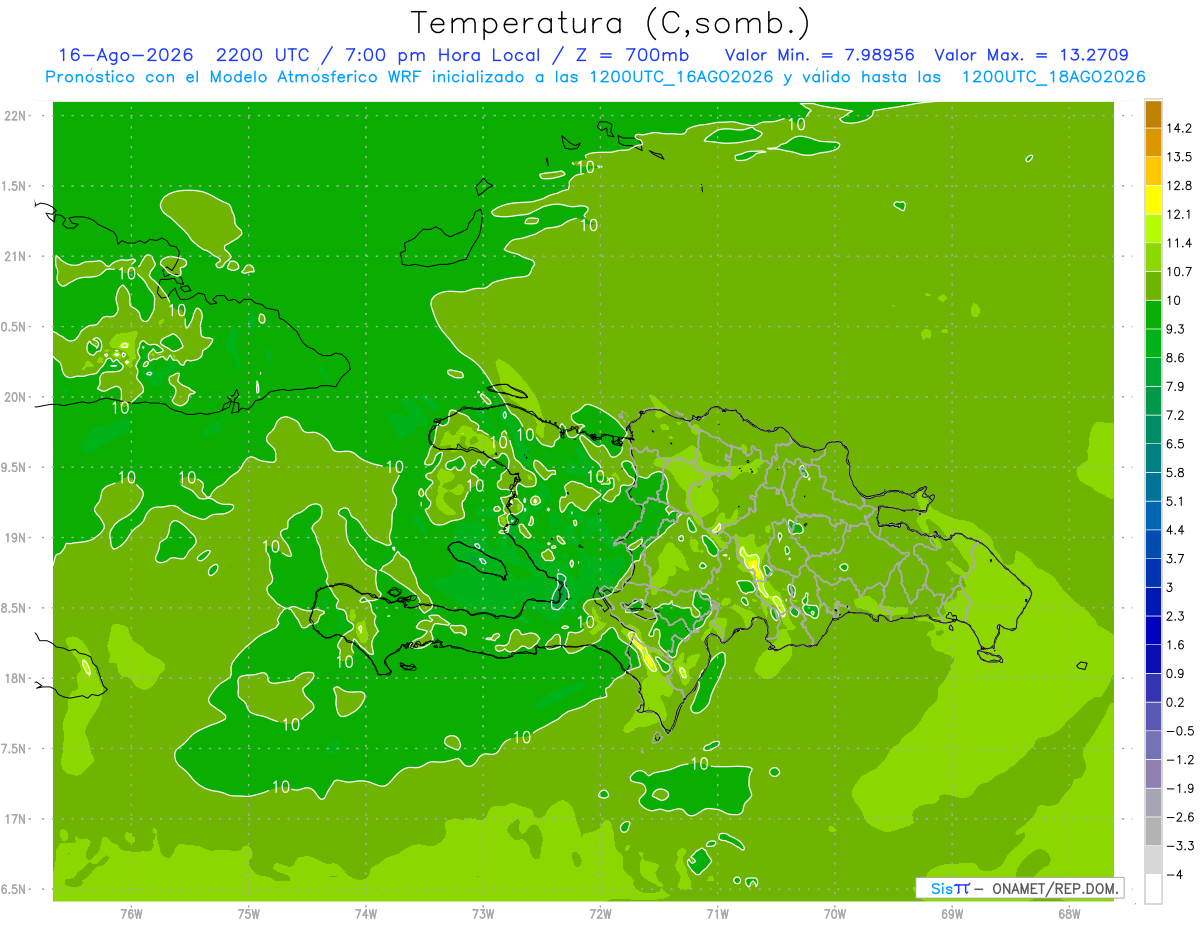The image size is (1200, 927).
Task: Click the "72W" longitude axis label
Action: 600,914
